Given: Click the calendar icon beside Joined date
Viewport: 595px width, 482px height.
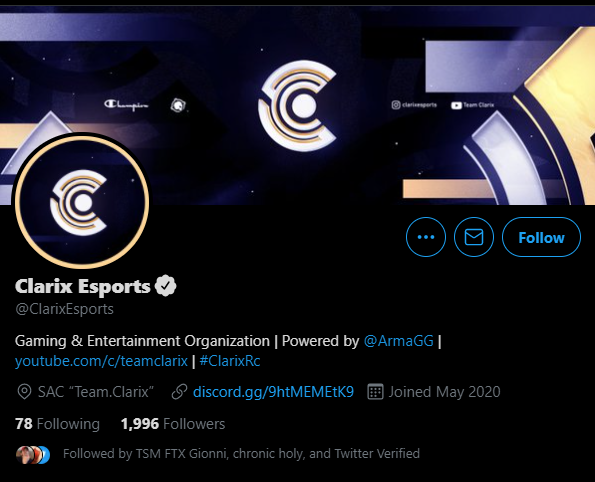Looking at the screenshot, I should (x=375, y=392).
